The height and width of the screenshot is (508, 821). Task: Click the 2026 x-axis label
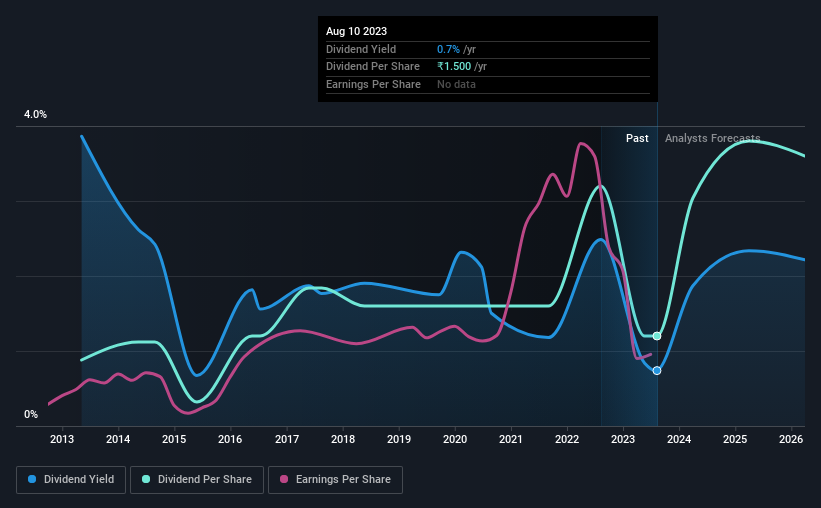point(791,439)
